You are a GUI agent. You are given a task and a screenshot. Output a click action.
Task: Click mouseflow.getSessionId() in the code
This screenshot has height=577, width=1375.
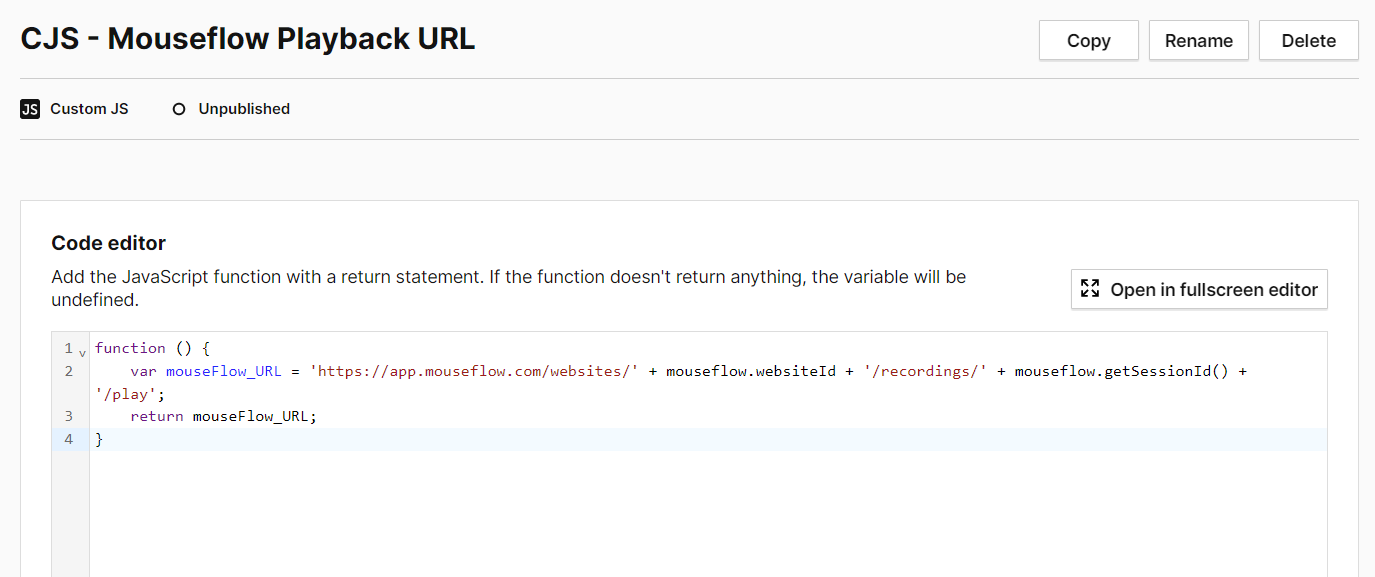(1124, 371)
